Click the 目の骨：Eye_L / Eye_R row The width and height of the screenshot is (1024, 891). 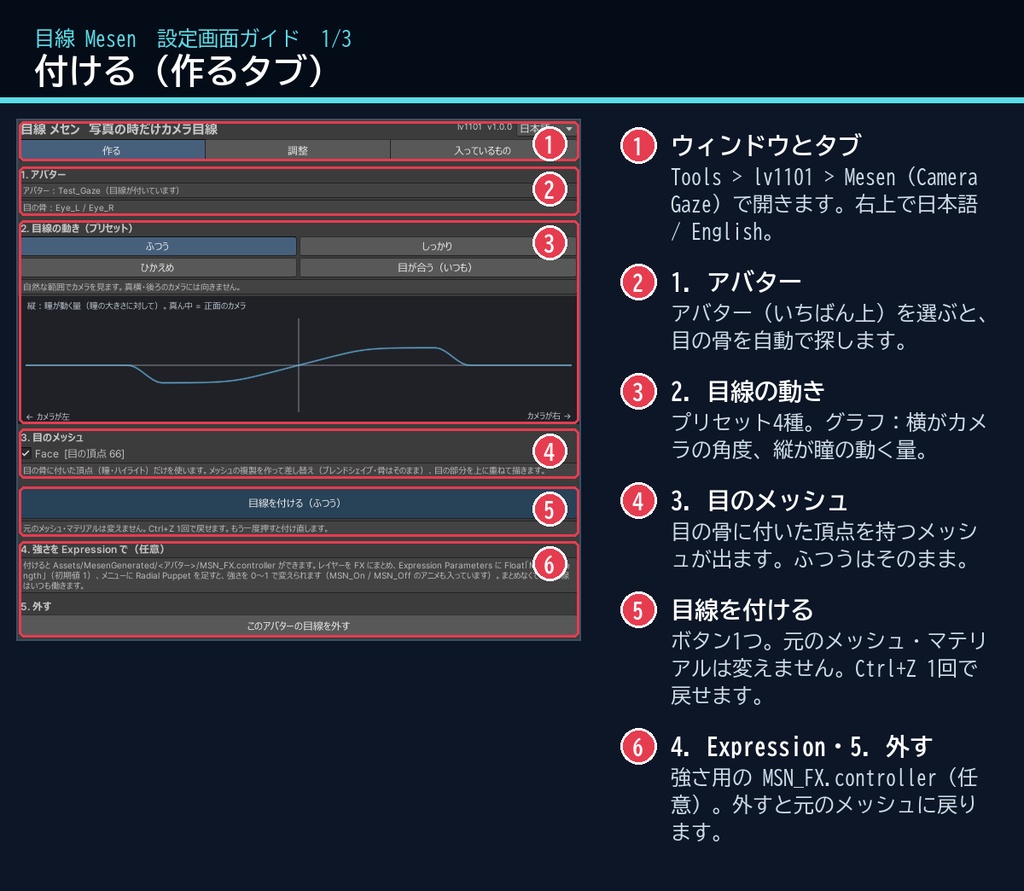298,208
